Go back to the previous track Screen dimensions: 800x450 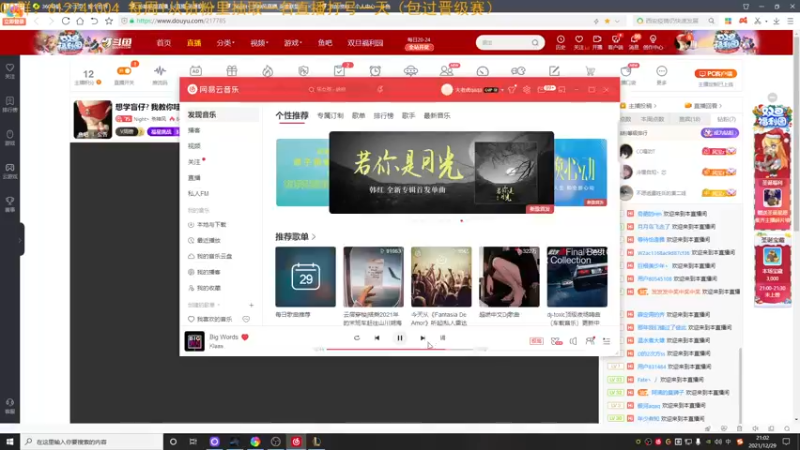[377, 338]
